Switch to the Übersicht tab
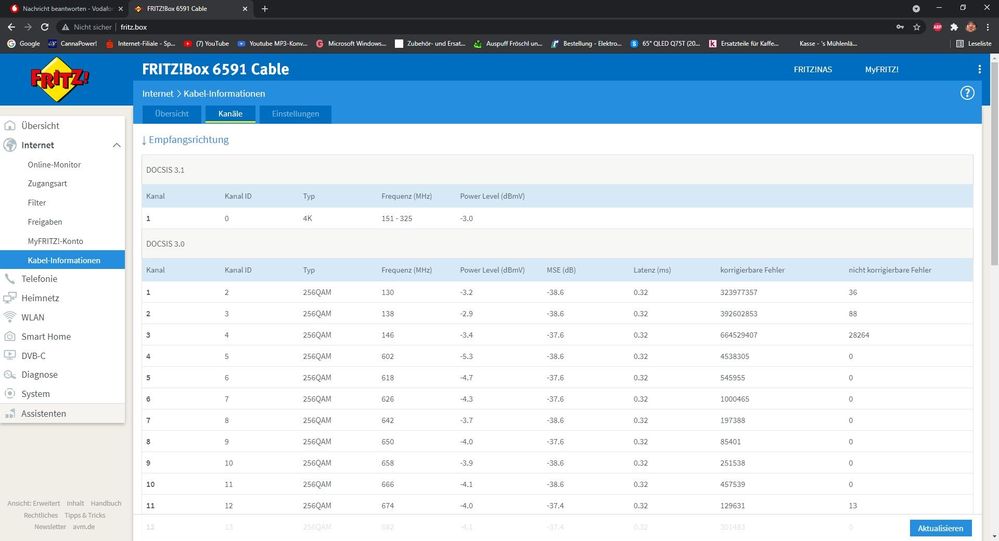 [171, 114]
